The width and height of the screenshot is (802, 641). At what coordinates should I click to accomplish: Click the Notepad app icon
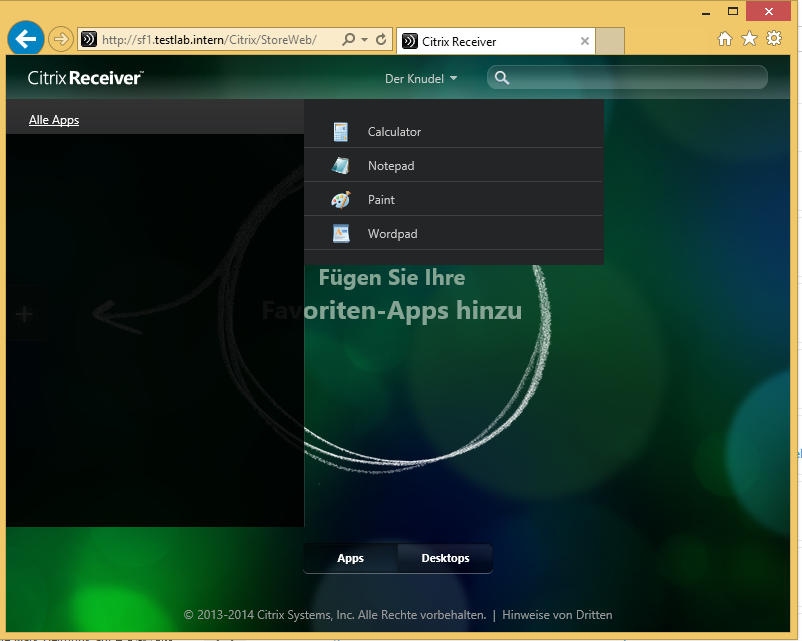[x=341, y=166]
